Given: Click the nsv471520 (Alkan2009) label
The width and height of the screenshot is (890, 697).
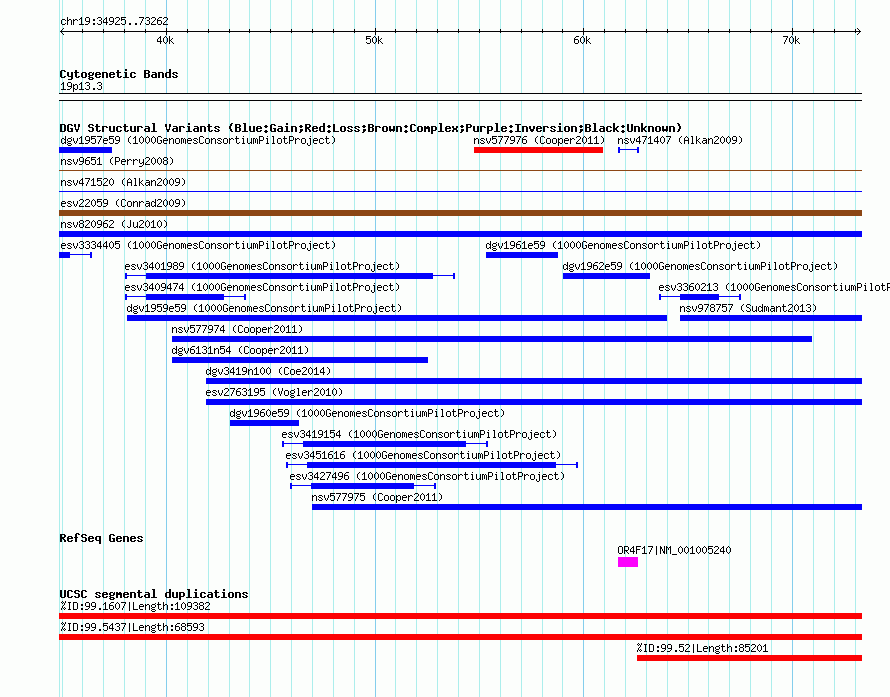Looking at the screenshot, I should (x=123, y=182).
